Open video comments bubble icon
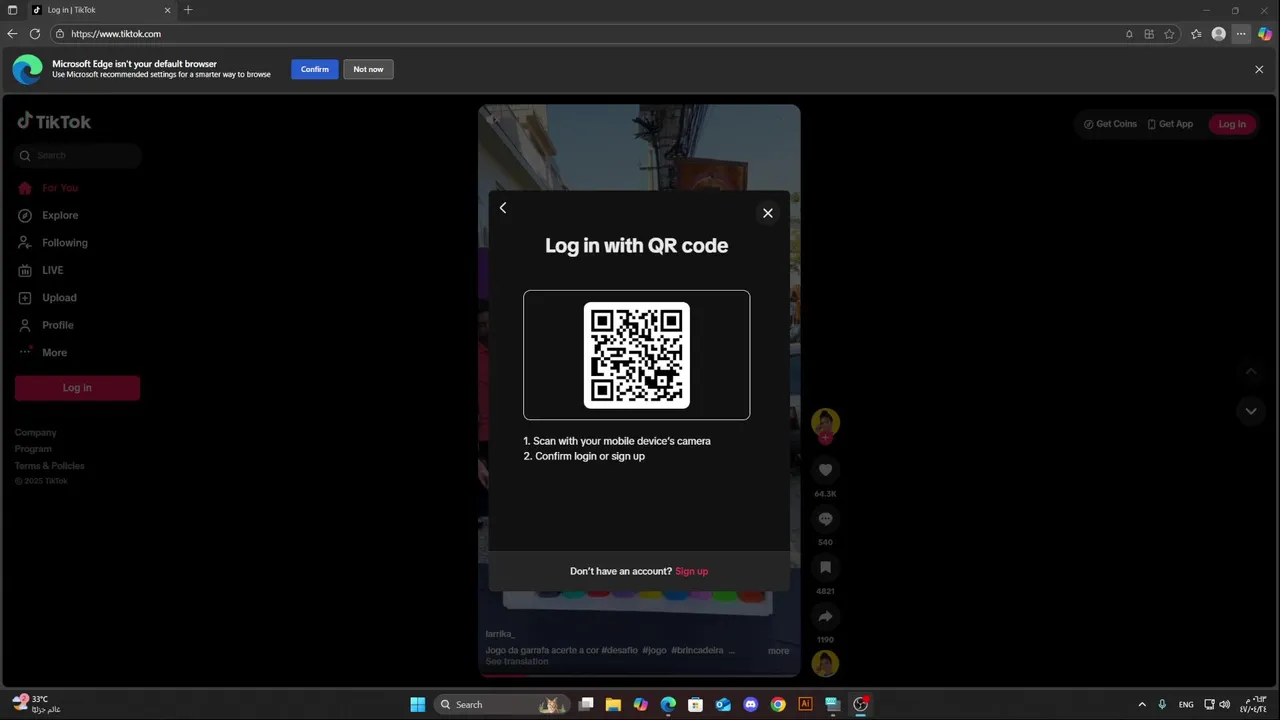1280x720 pixels. click(825, 519)
